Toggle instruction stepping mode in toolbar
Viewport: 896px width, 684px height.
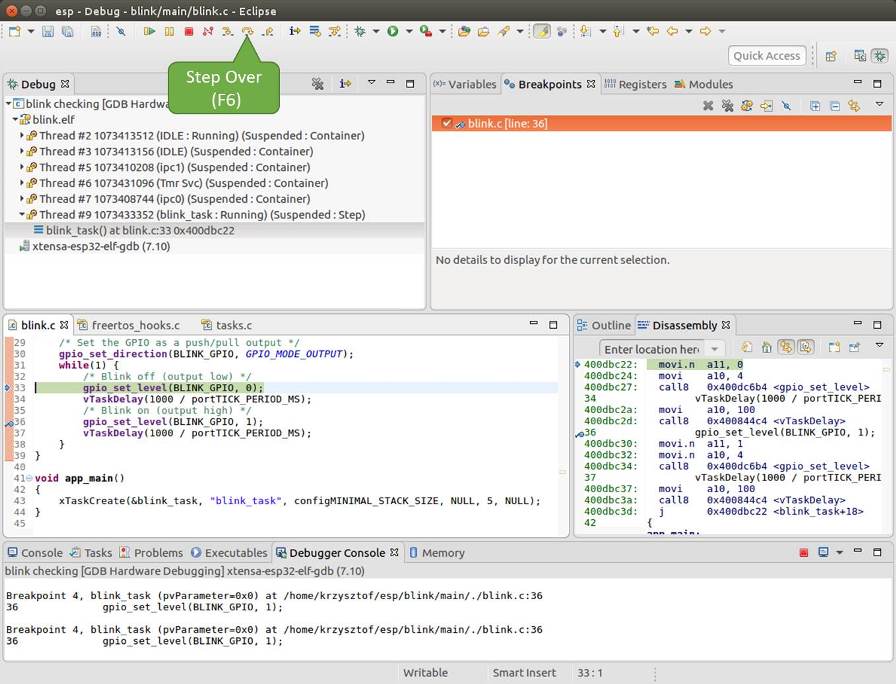[295, 32]
